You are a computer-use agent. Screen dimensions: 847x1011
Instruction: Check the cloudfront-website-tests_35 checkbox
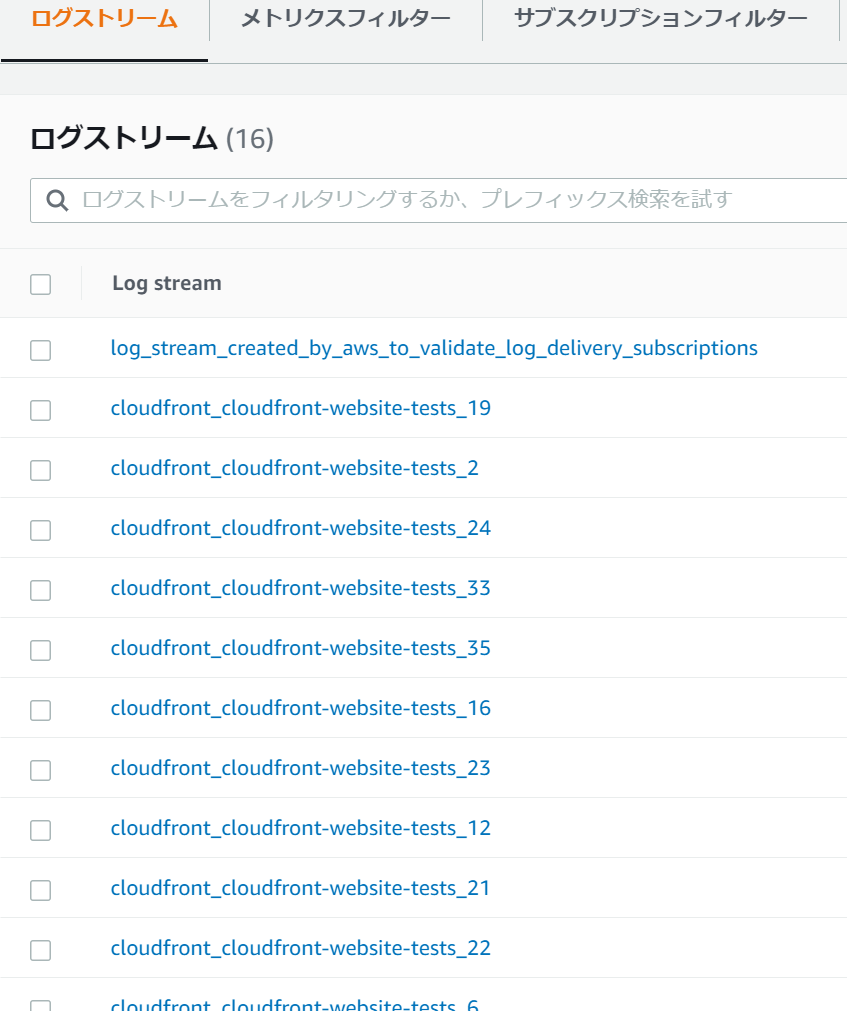(40, 649)
